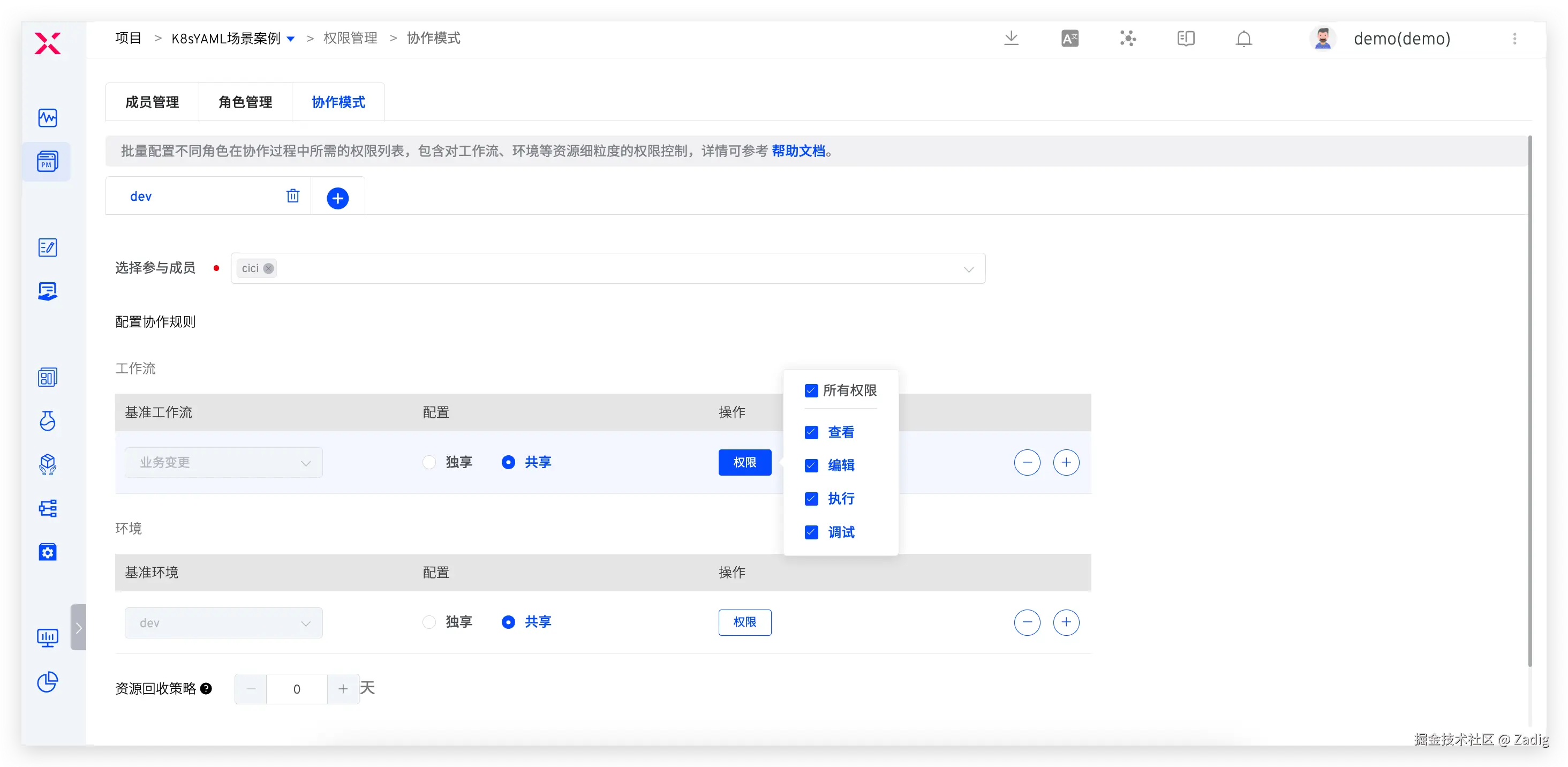Screen dimensions: 1568x767
Task: Open the 帮助文档 link
Action: [x=798, y=151]
